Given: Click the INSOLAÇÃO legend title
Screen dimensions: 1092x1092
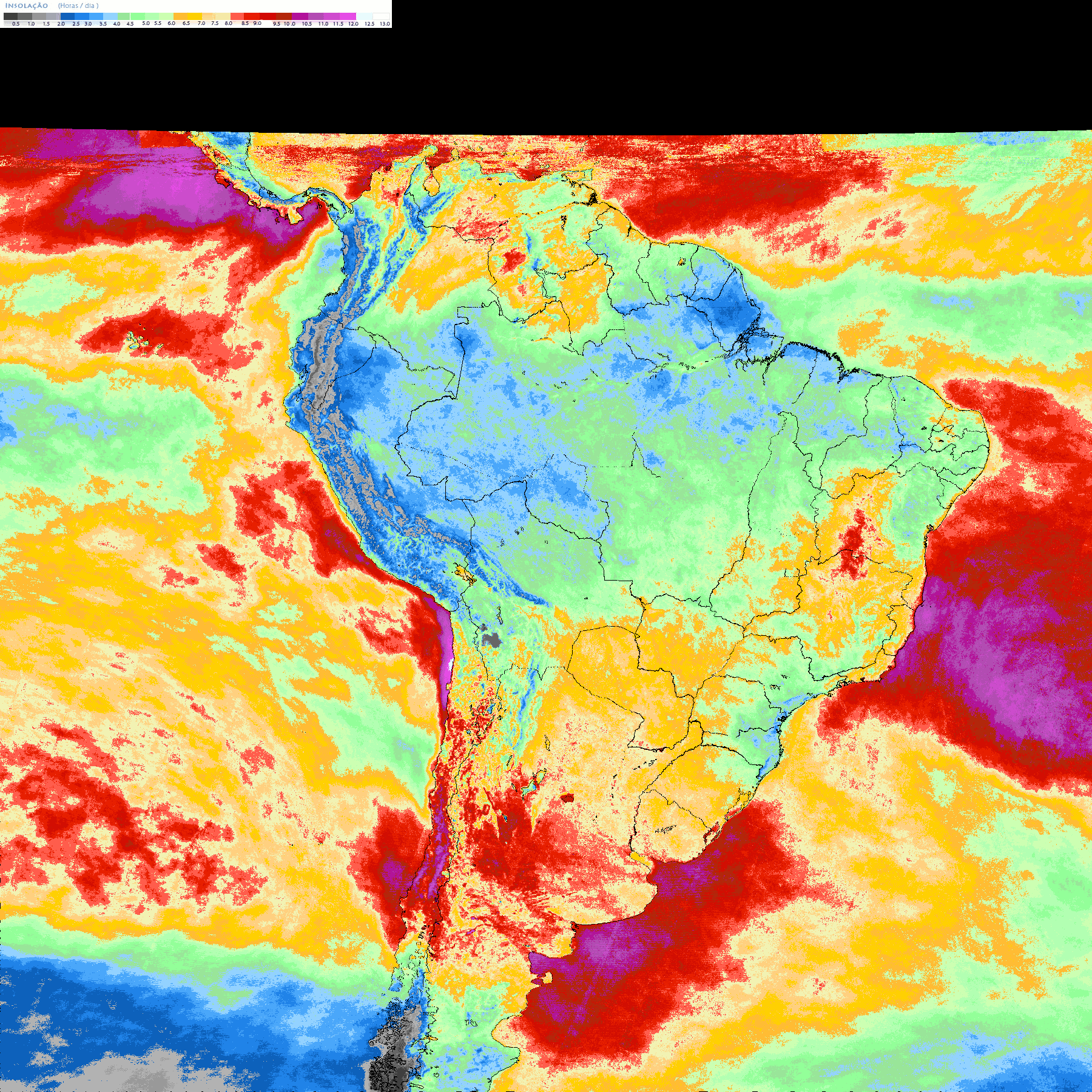Looking at the screenshot, I should 27,5.
